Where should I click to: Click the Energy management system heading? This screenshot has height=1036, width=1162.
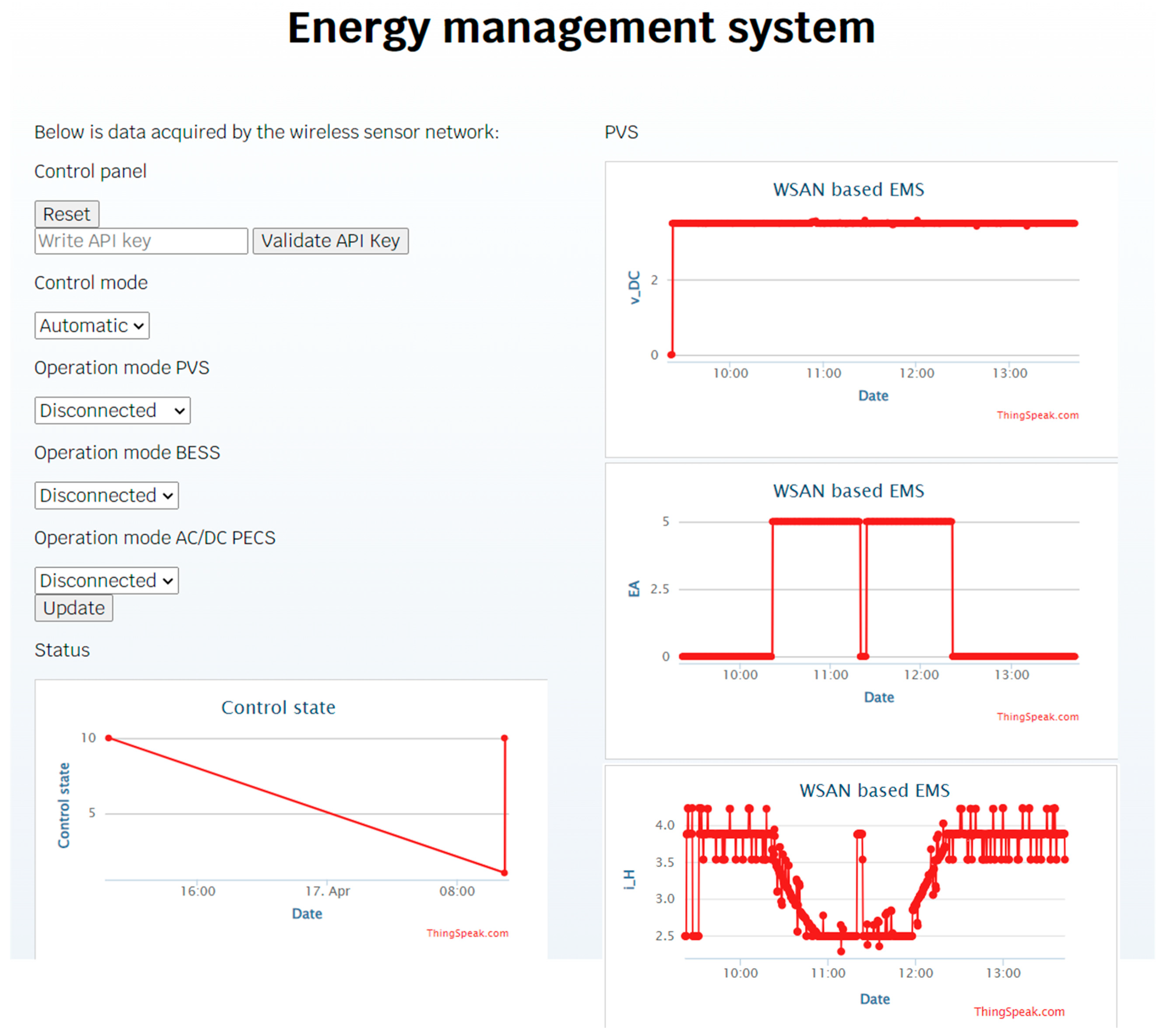tap(581, 28)
